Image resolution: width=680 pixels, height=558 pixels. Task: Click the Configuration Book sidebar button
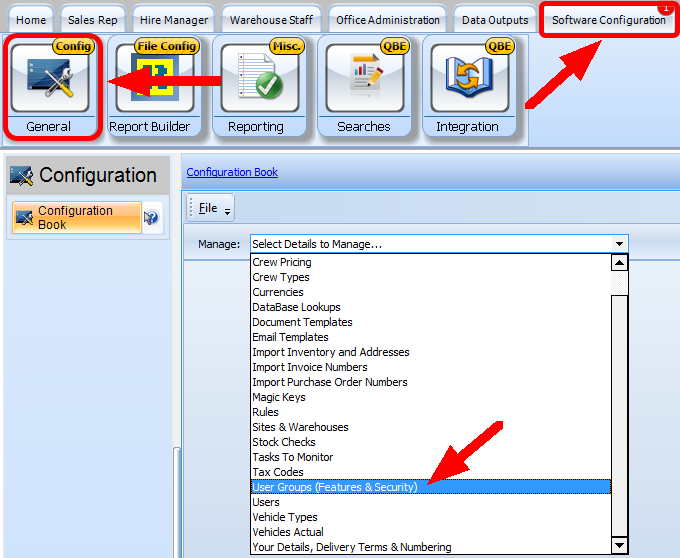click(x=76, y=218)
